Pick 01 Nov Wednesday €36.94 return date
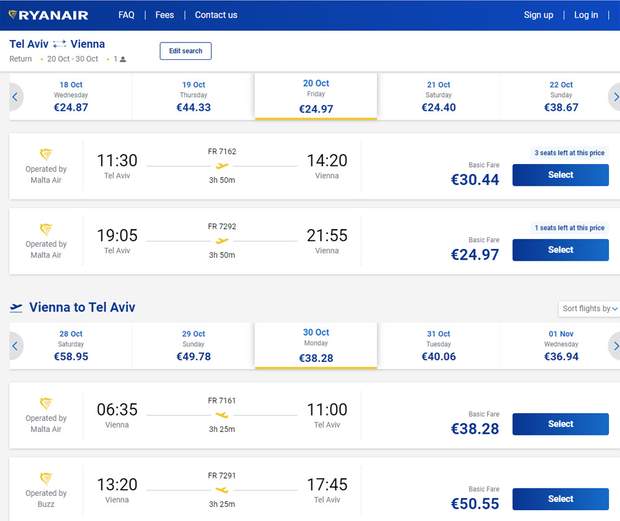Image resolution: width=620 pixels, height=521 pixels. tap(560, 345)
